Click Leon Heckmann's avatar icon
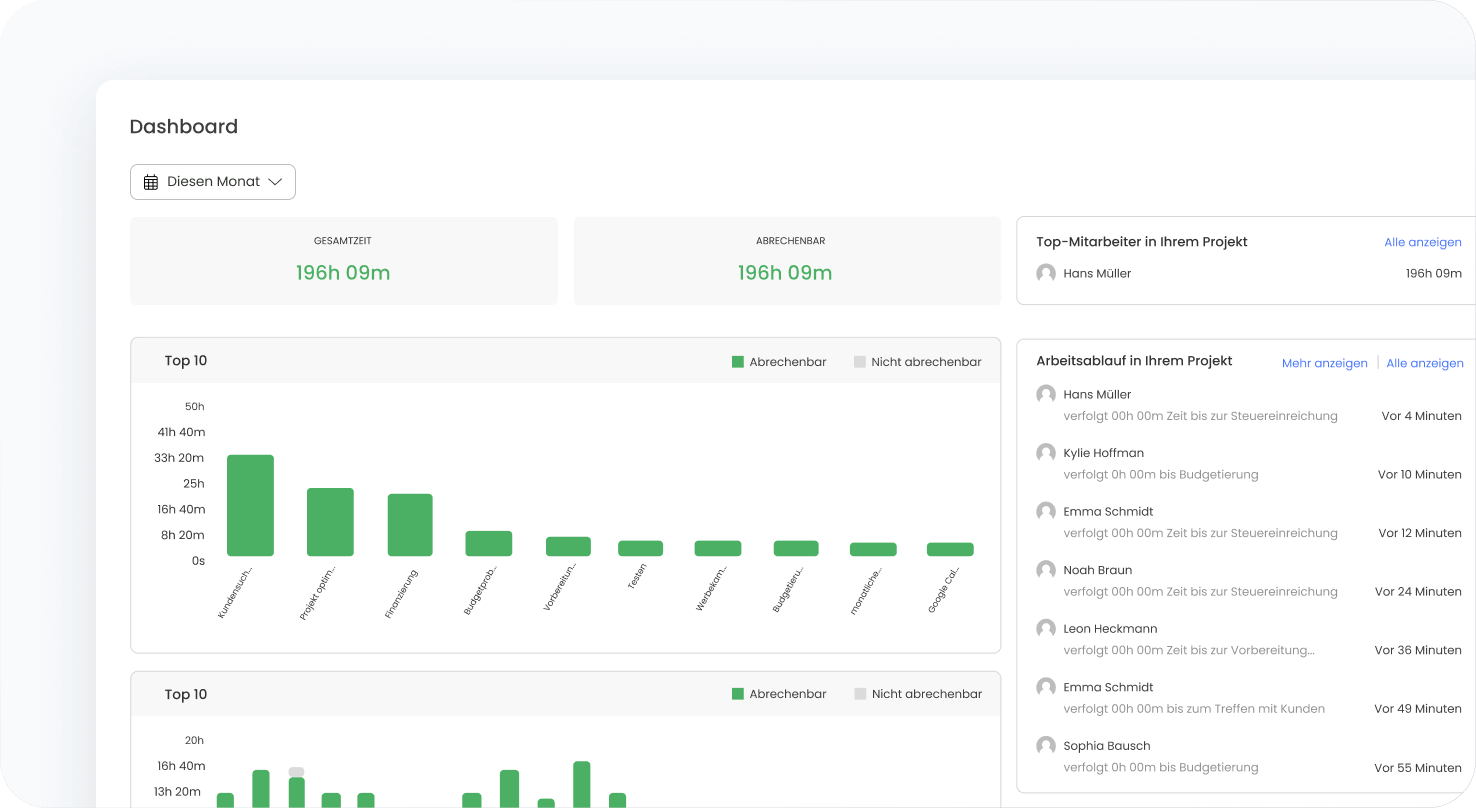Viewport: 1476px width, 808px height. coord(1046,629)
